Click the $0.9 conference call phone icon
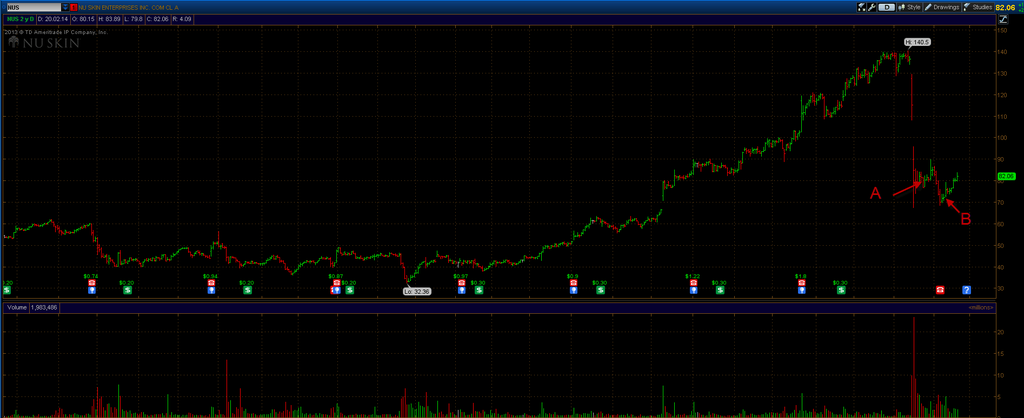 tap(573, 282)
